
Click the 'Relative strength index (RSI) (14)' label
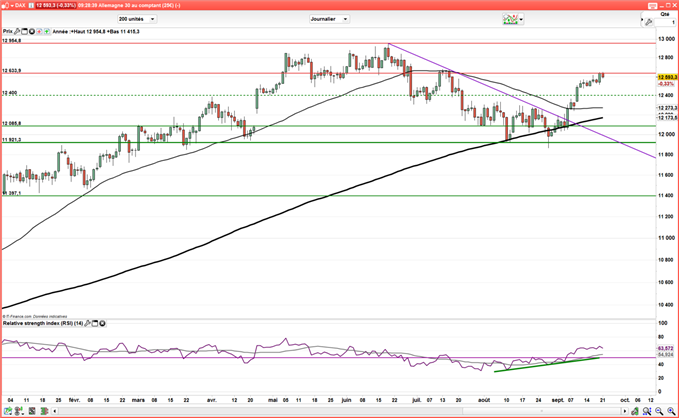click(43, 323)
